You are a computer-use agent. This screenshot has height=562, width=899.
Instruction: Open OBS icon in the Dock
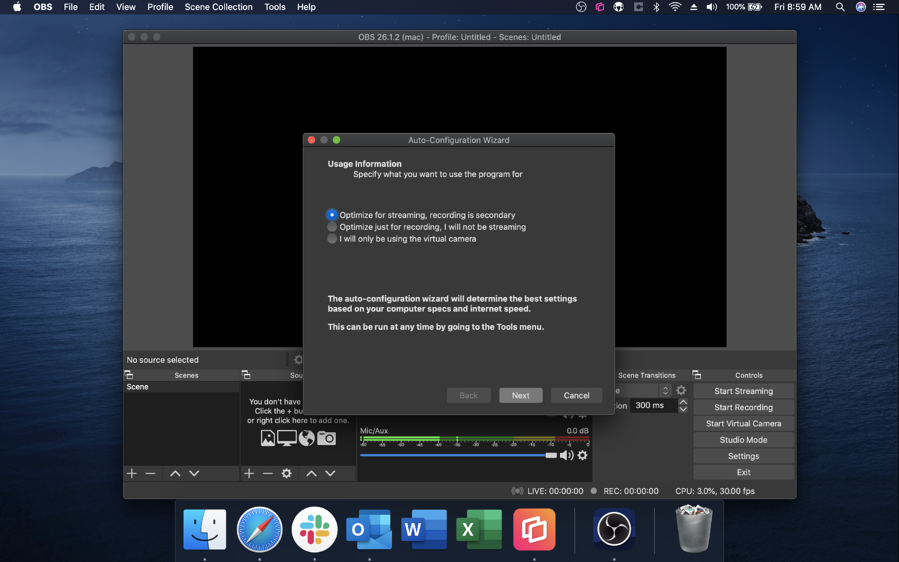[614, 529]
